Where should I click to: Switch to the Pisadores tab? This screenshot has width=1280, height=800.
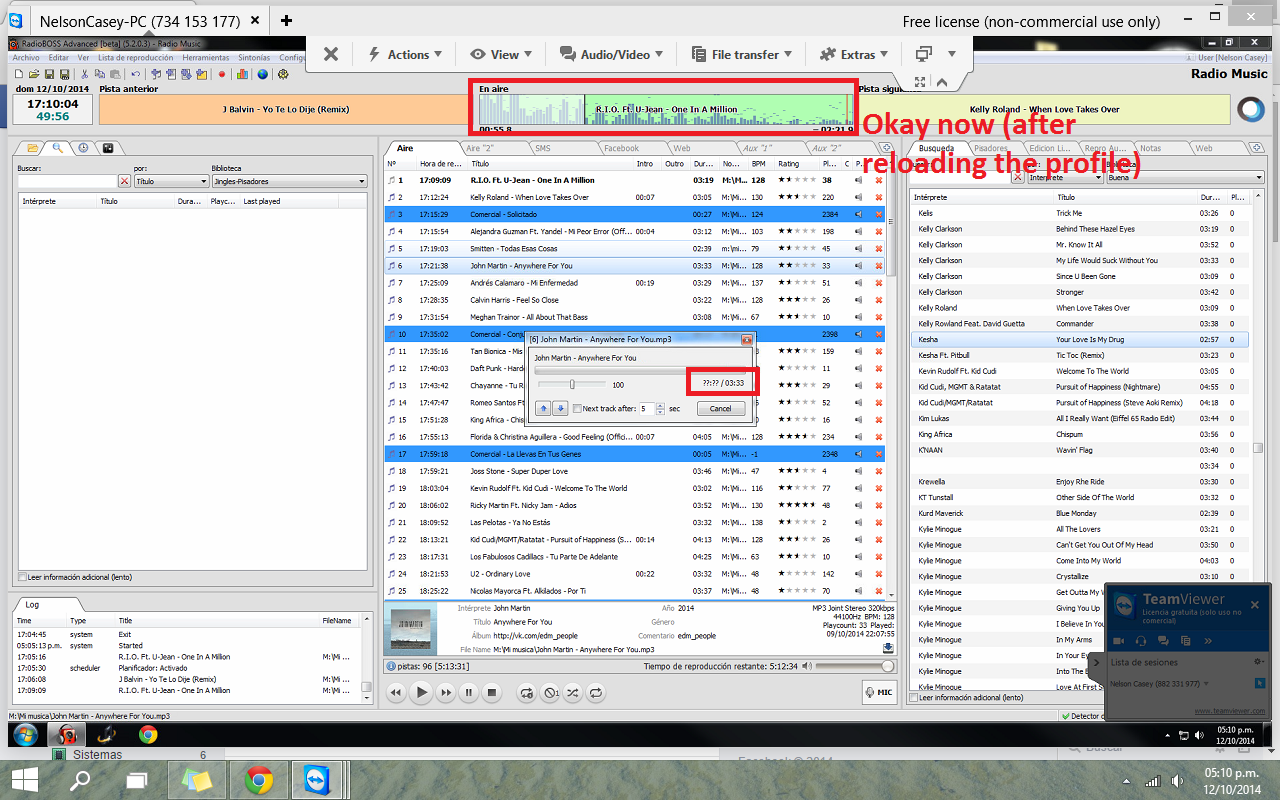990,148
